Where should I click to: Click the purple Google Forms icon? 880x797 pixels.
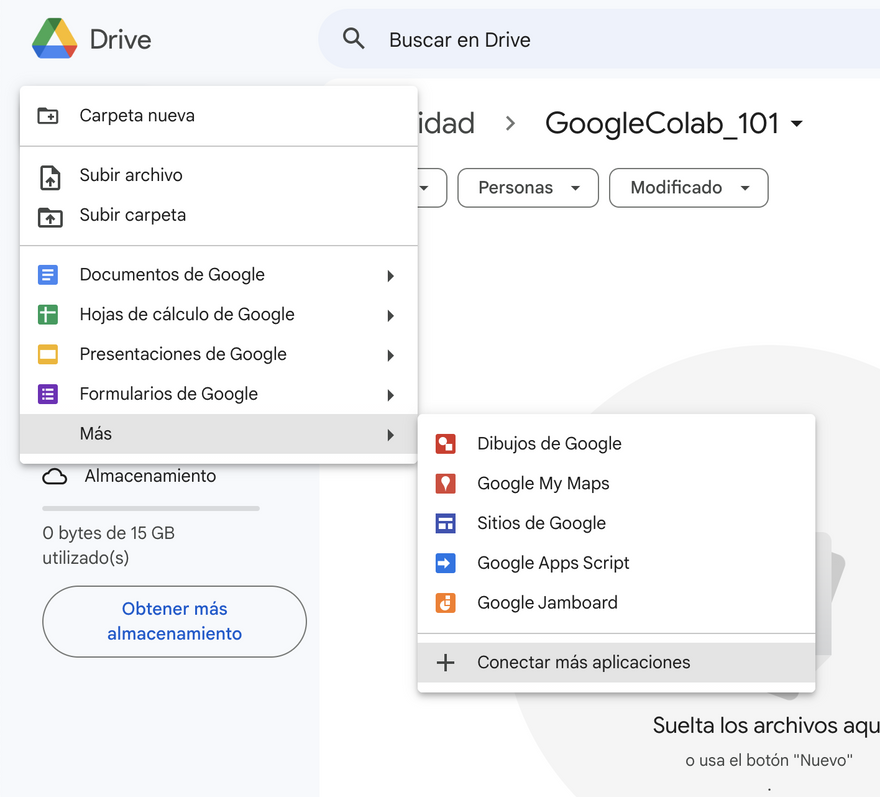click(48, 394)
